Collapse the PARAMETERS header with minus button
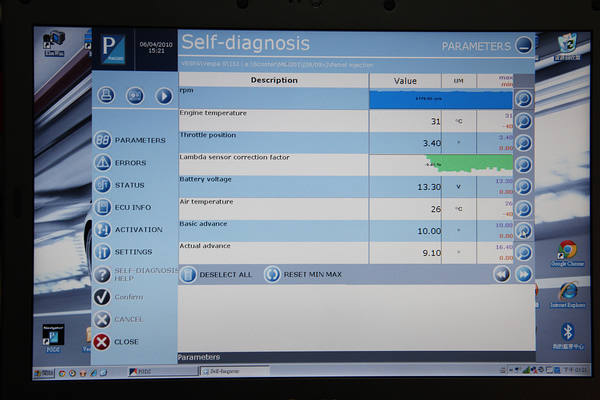 pyautogui.click(x=524, y=45)
